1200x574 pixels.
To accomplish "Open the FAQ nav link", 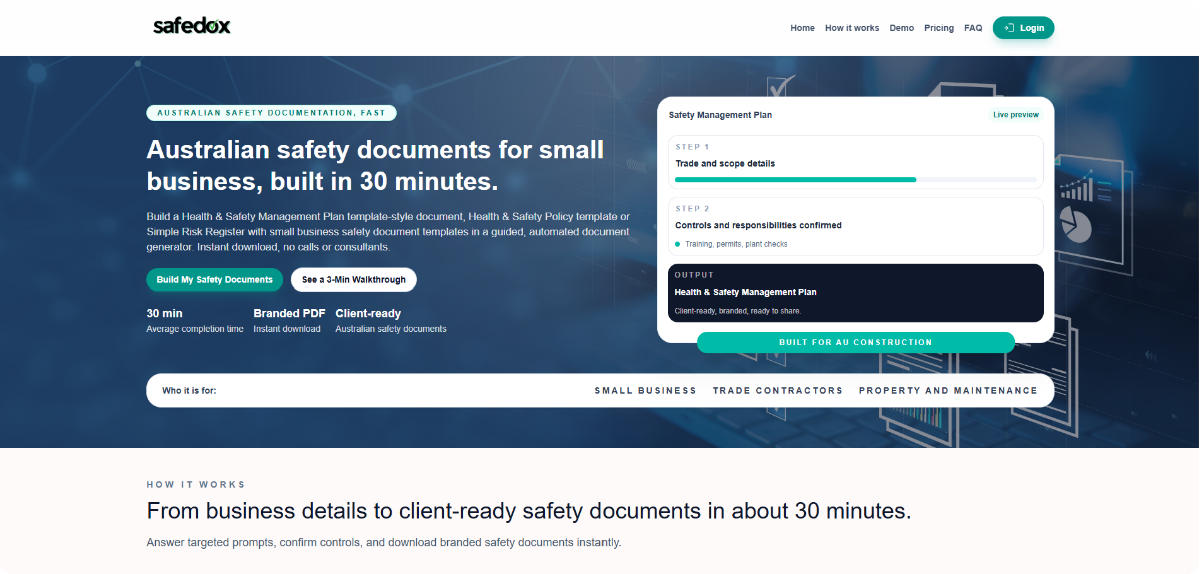I will point(972,28).
